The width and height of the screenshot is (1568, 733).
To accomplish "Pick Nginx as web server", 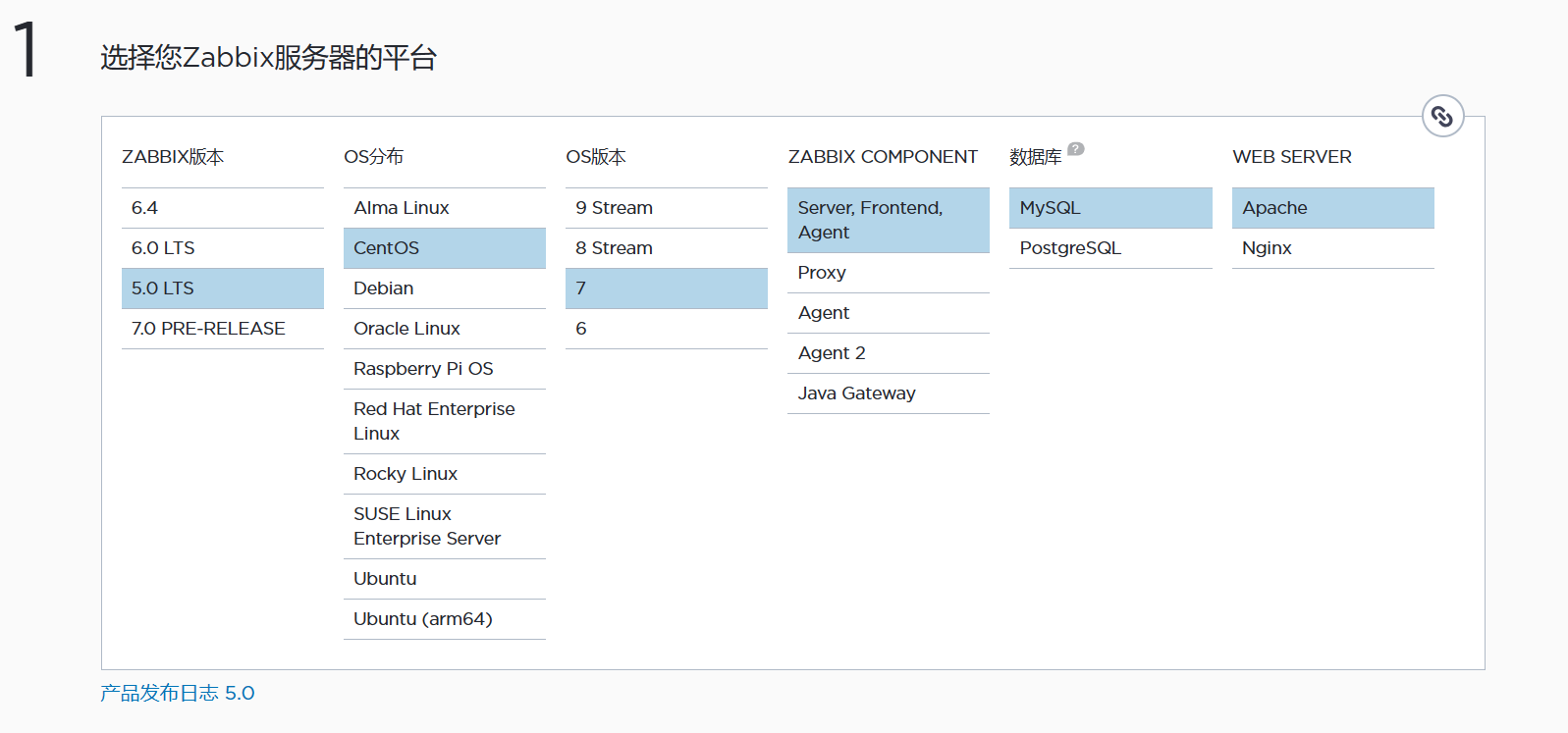I will tap(1333, 248).
